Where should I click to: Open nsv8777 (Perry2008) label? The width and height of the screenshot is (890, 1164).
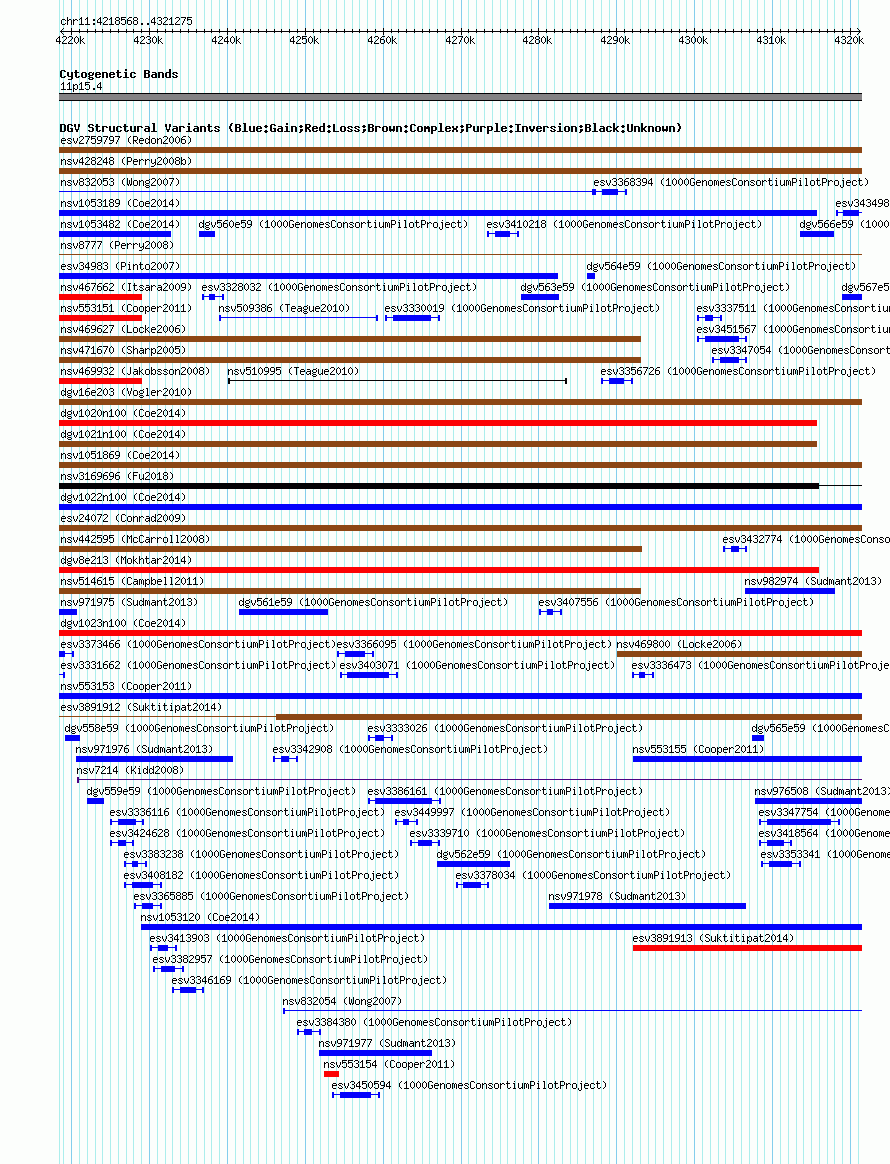pos(117,245)
